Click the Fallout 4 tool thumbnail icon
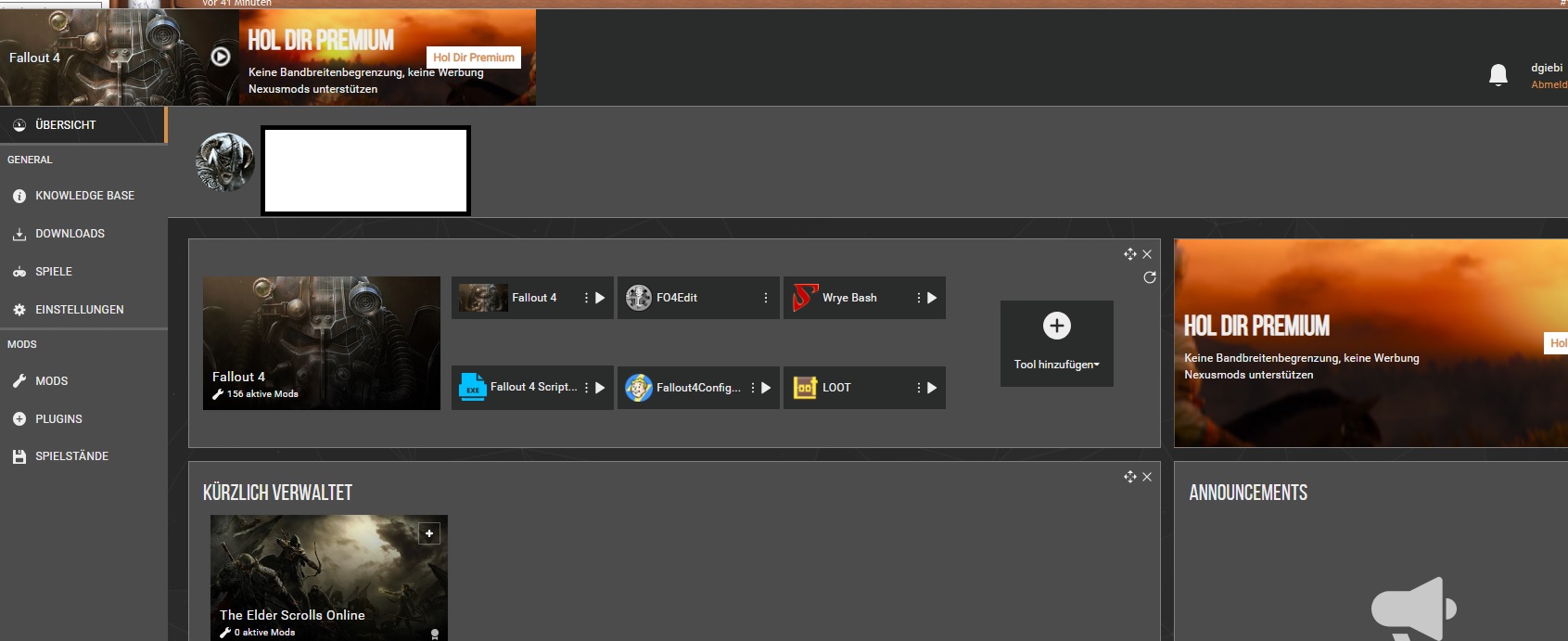1568x641 pixels. click(483, 298)
